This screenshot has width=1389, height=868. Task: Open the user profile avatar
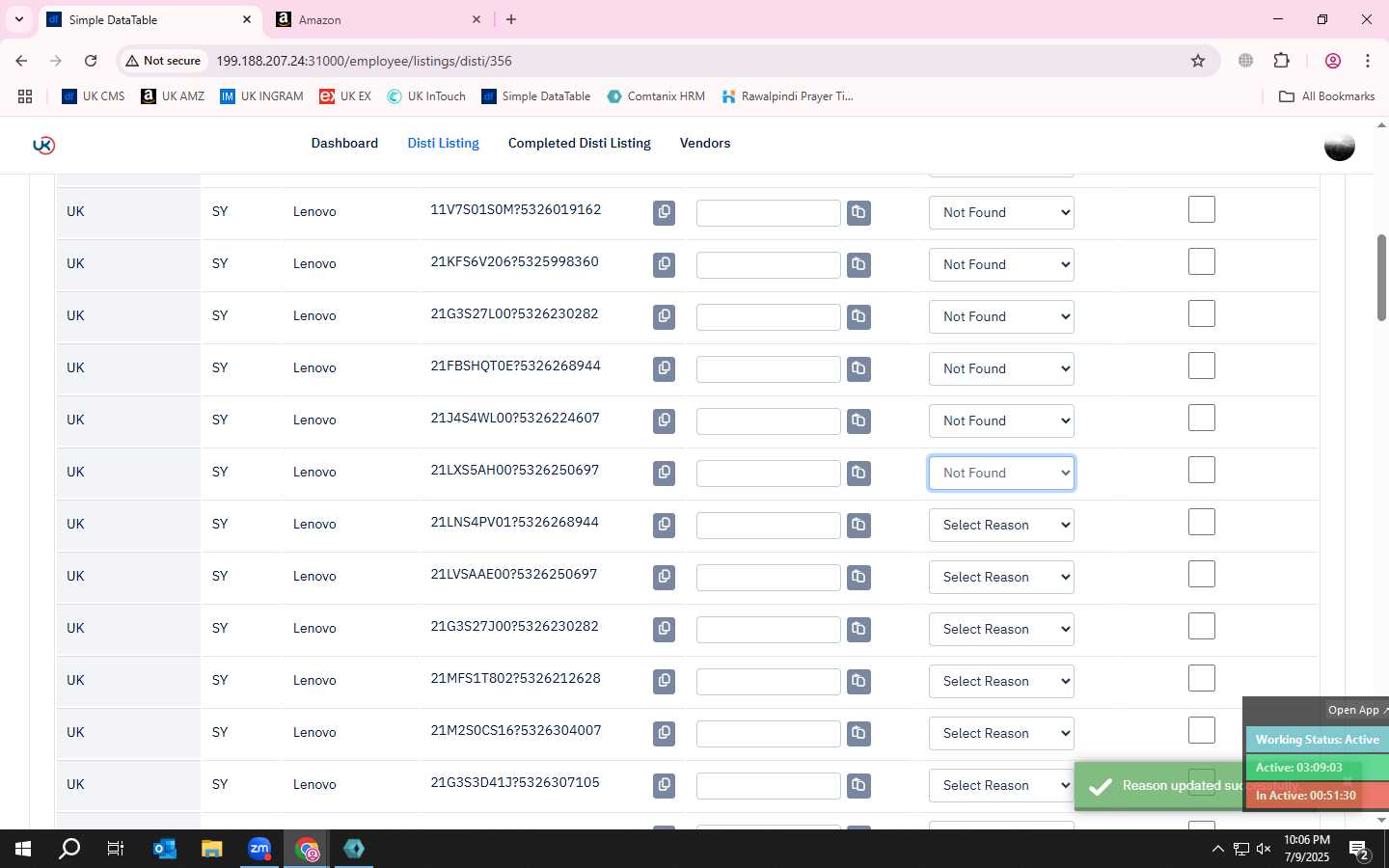(1339, 145)
